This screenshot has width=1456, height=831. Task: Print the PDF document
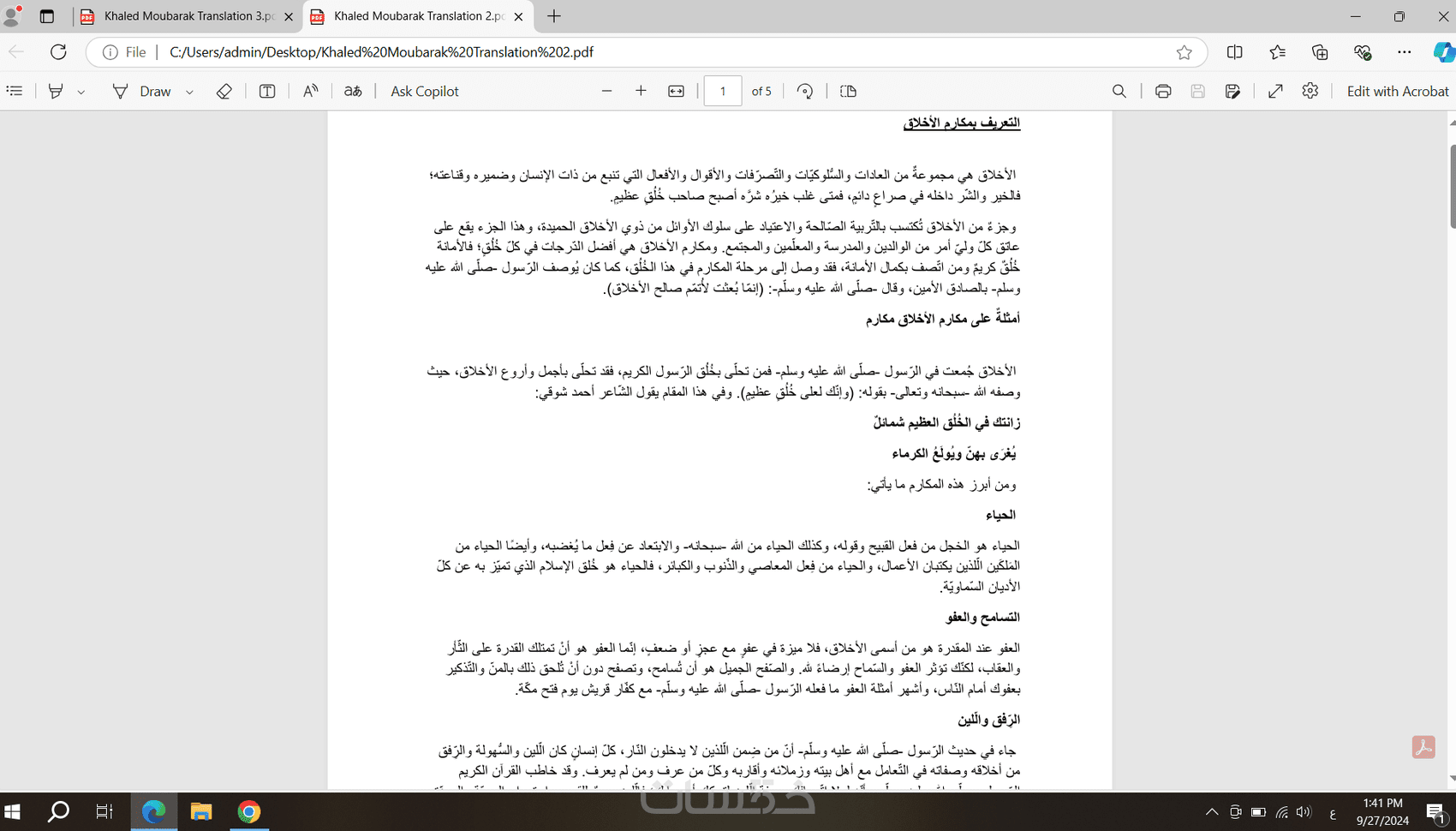click(1163, 91)
